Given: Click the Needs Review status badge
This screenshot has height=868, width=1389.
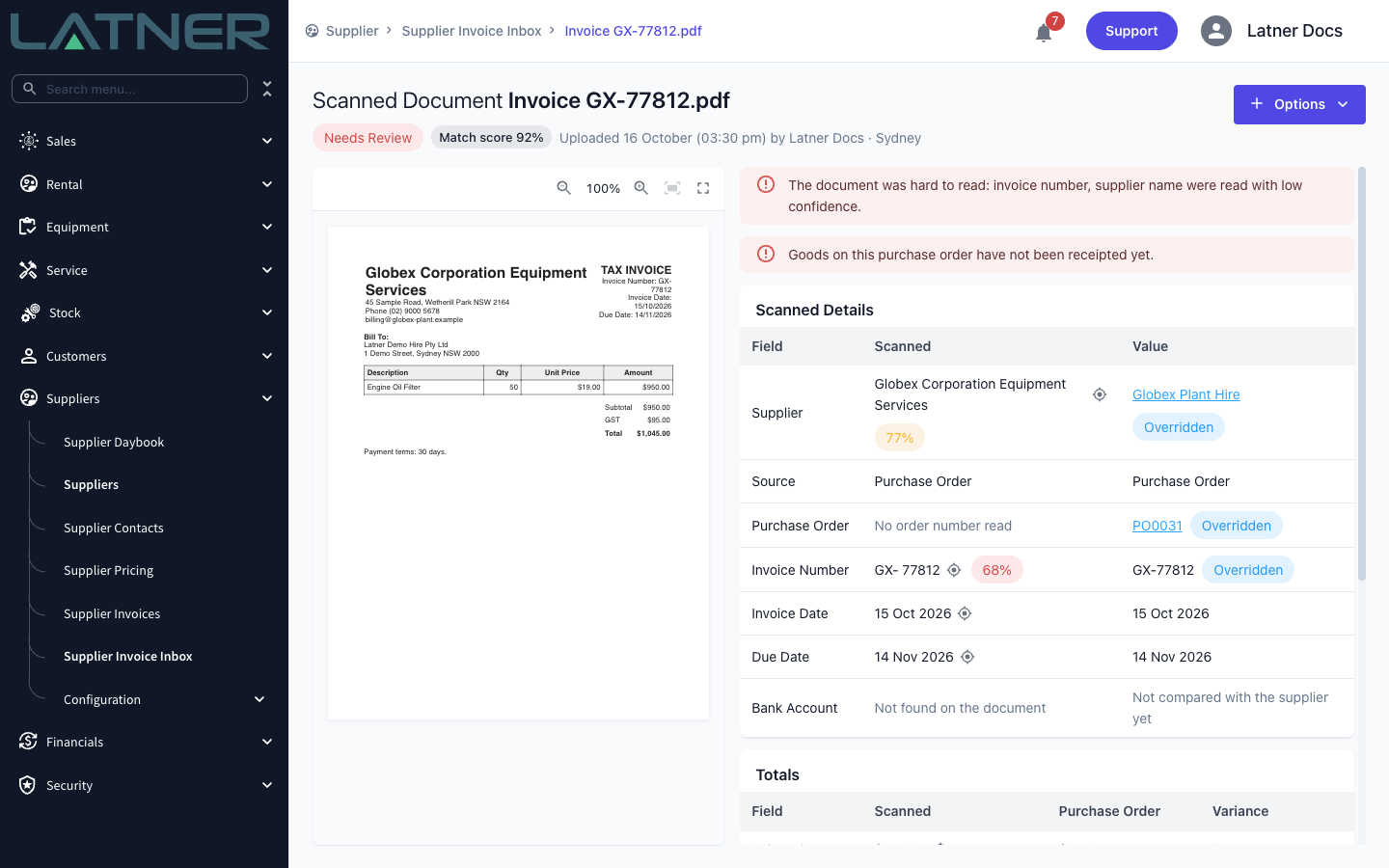Looking at the screenshot, I should point(368,138).
